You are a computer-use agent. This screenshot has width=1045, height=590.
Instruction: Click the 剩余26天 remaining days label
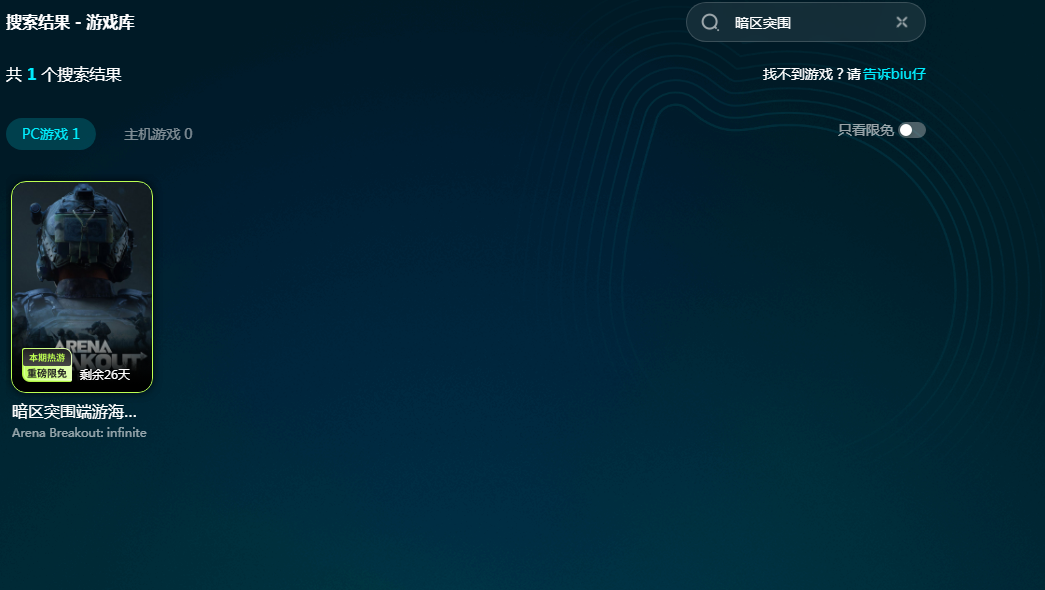click(x=105, y=375)
